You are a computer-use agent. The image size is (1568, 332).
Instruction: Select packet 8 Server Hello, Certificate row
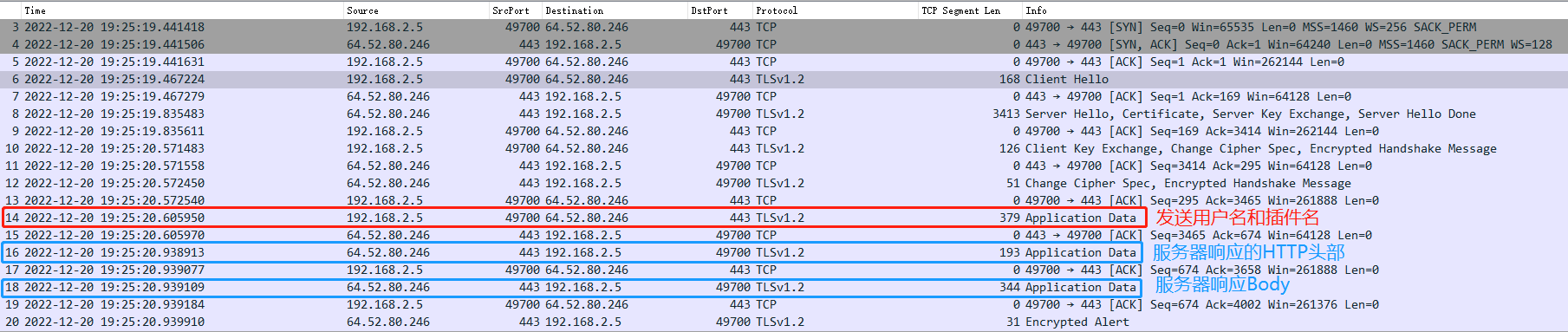(784, 114)
